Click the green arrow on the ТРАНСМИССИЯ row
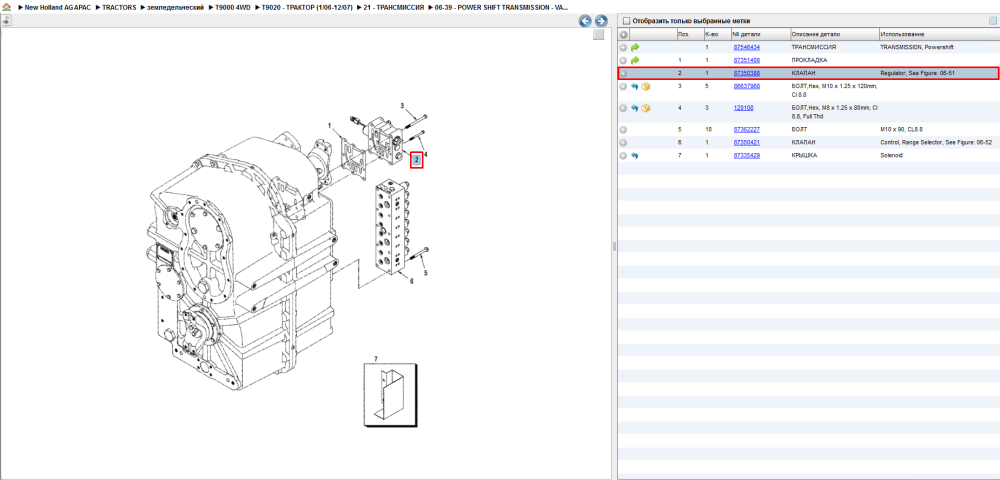The width and height of the screenshot is (1000, 480). point(635,47)
